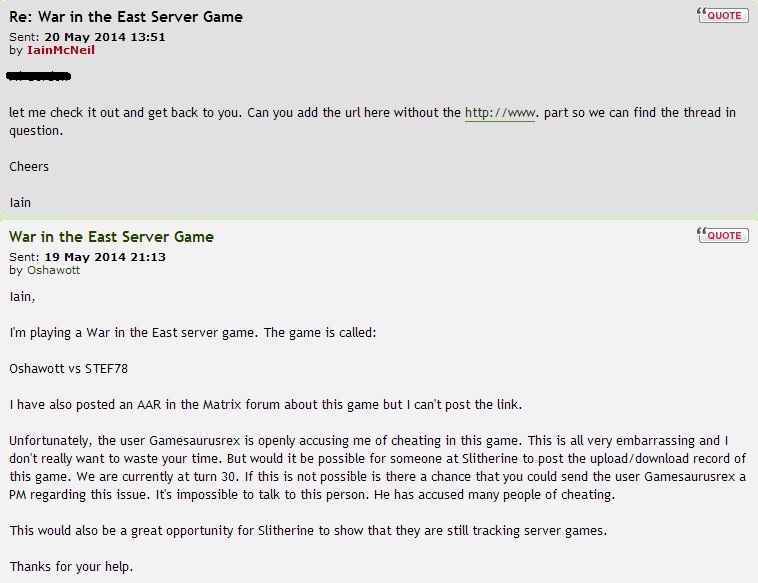Click the sentence about Slitherine tracking server games
This screenshot has height=583, width=758.
268,530
